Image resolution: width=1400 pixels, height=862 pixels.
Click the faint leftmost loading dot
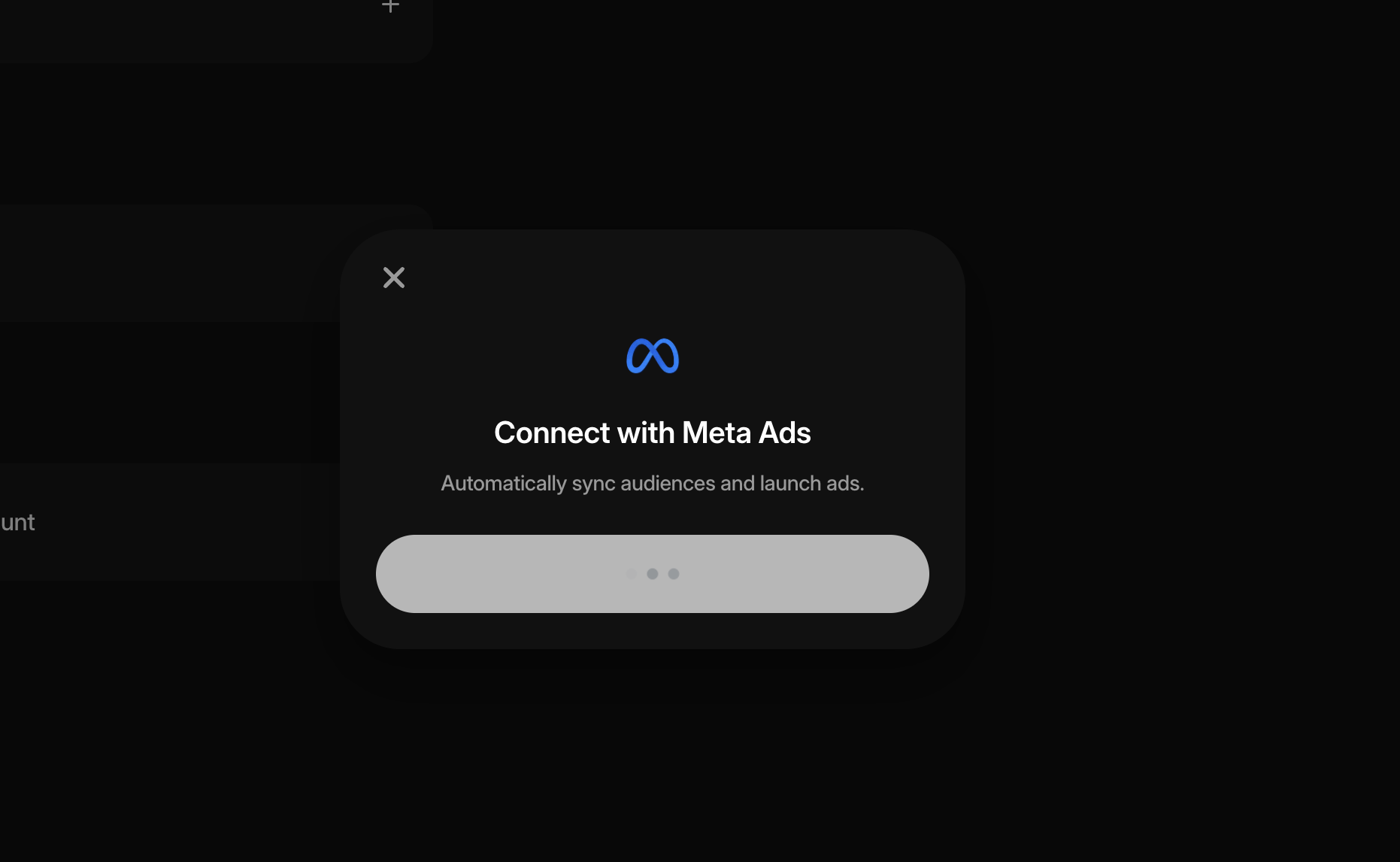coord(632,574)
